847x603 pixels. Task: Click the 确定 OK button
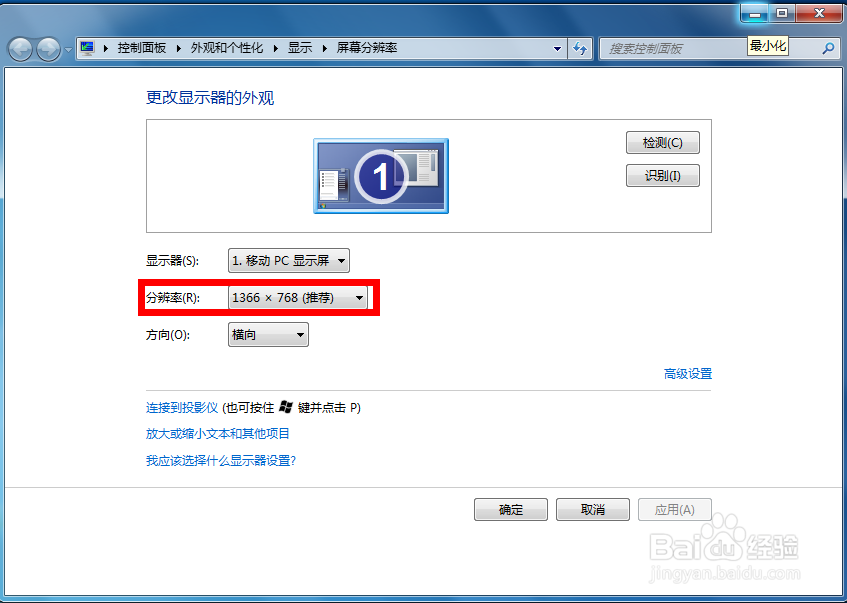point(511,510)
